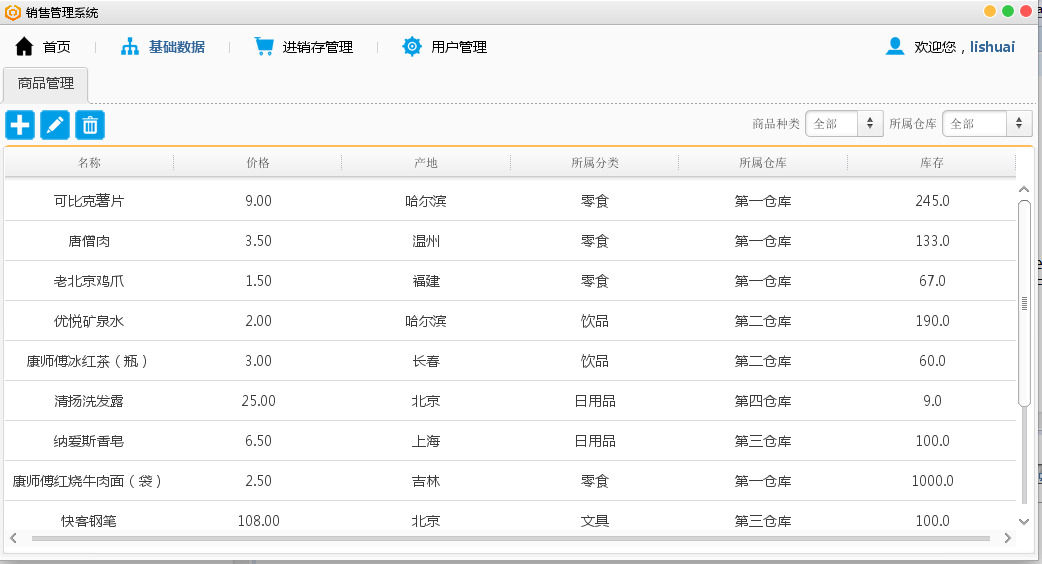Click the hierarchy icon beside 基础数据

pyautogui.click(x=130, y=47)
